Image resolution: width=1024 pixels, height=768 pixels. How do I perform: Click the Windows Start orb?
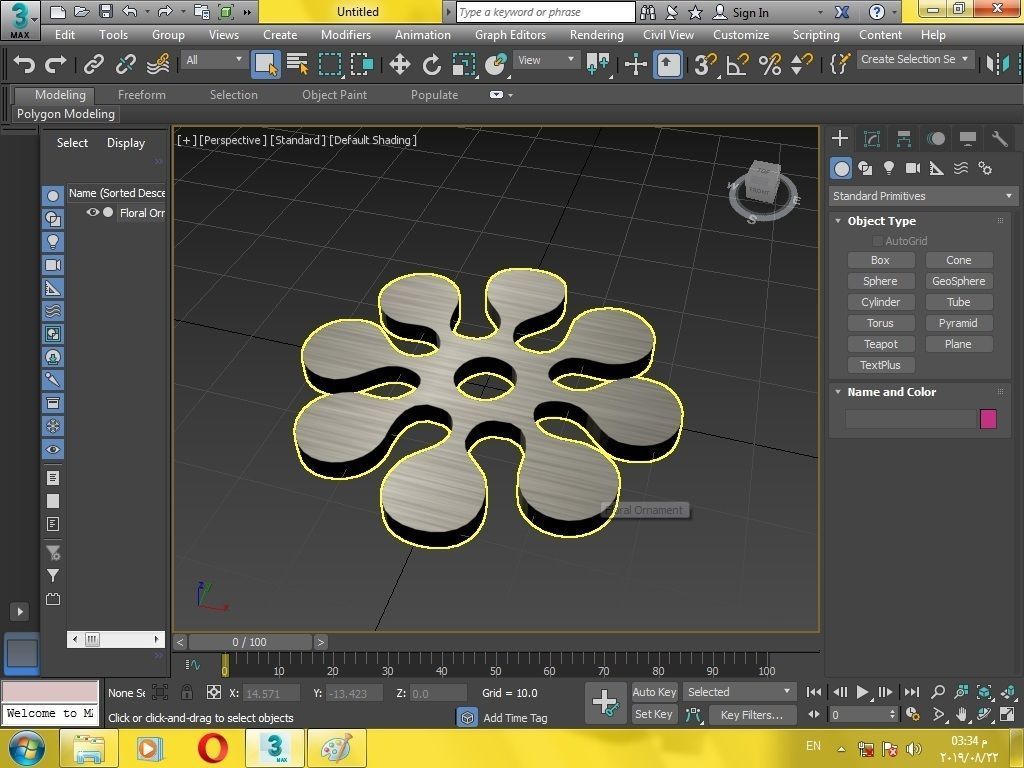(26, 748)
